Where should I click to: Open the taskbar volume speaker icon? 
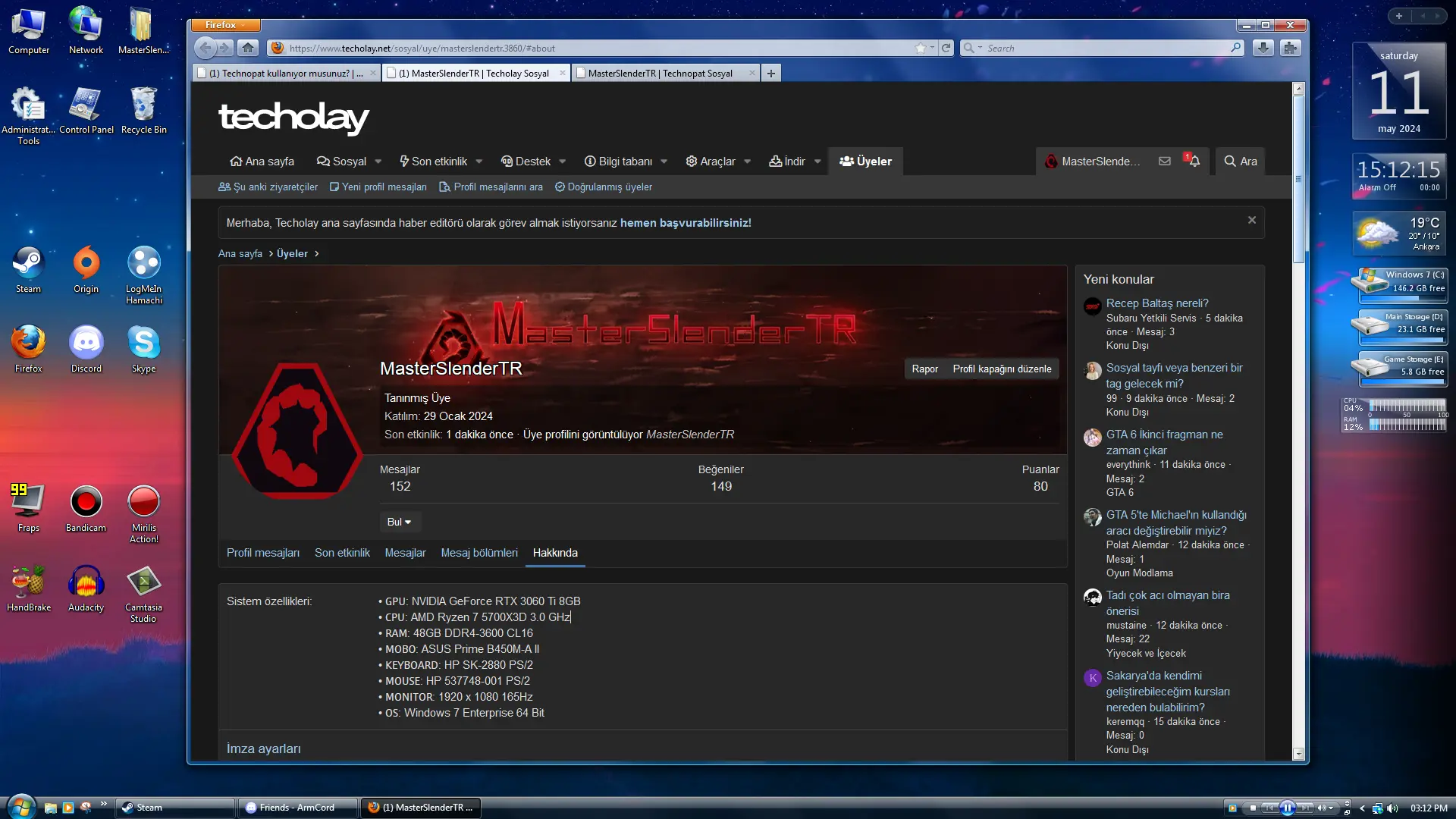(x=1392, y=808)
